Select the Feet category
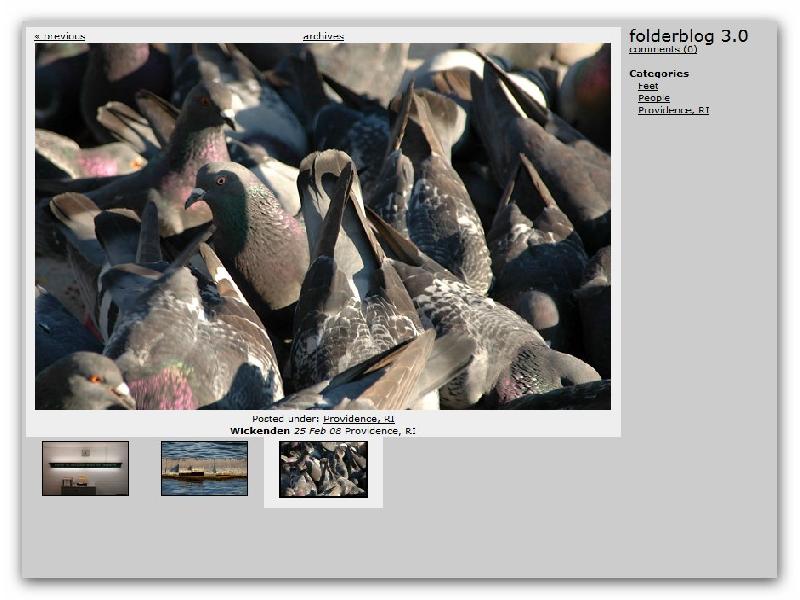 [x=648, y=86]
